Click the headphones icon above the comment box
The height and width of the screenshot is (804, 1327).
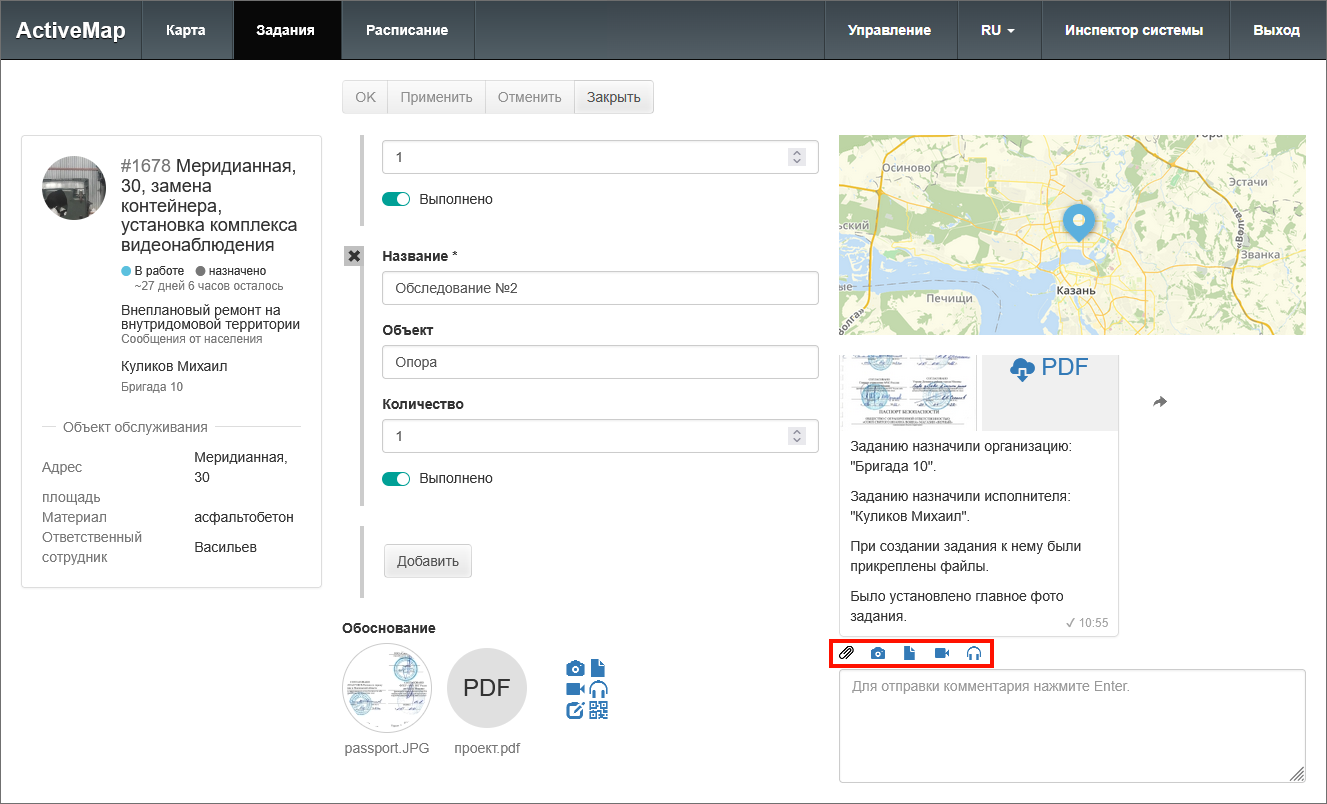[x=974, y=653]
